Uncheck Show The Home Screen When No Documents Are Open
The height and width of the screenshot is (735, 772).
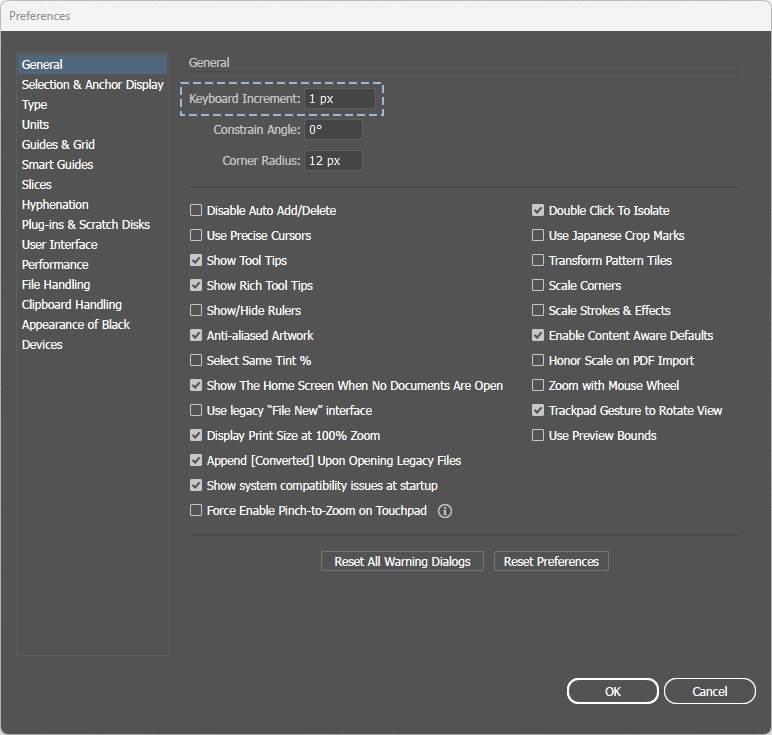pos(196,385)
